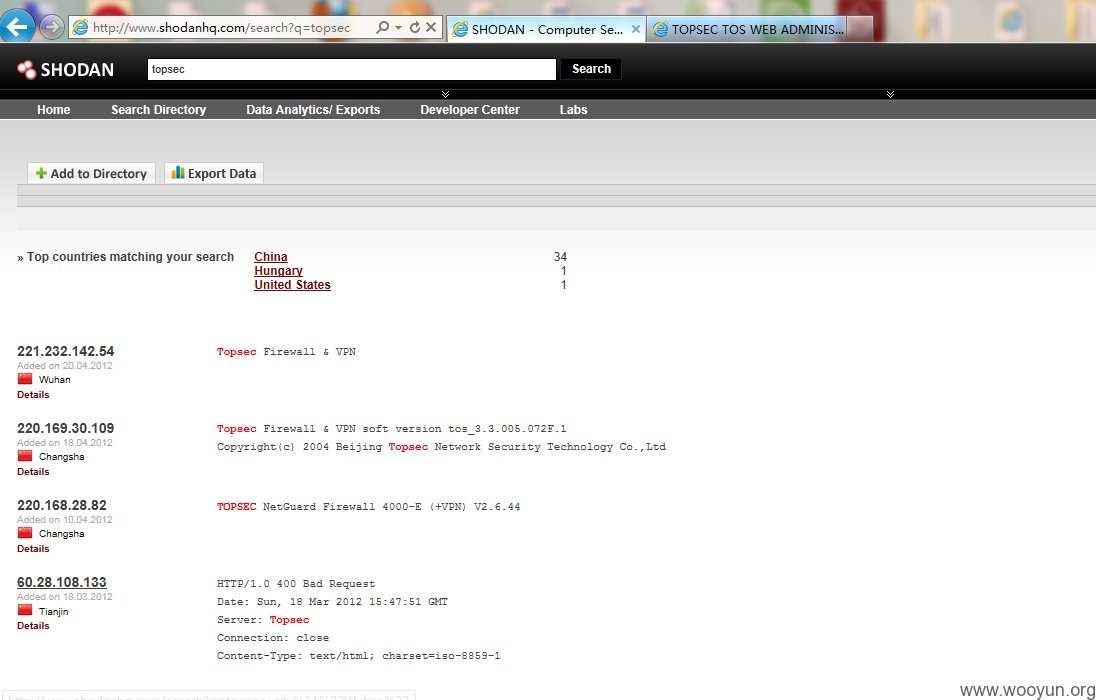Click the 'Date: Sun, 18 Mar 2012' line

(x=332, y=601)
